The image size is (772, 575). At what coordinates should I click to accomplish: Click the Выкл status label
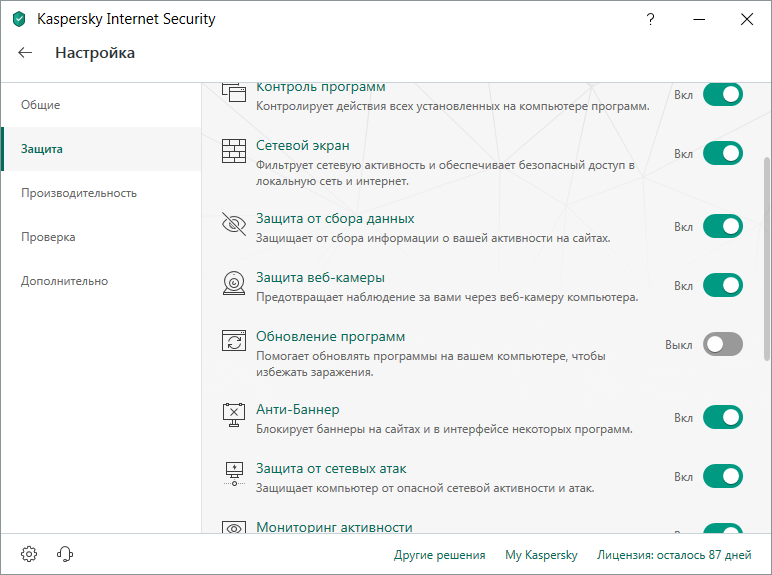(678, 345)
